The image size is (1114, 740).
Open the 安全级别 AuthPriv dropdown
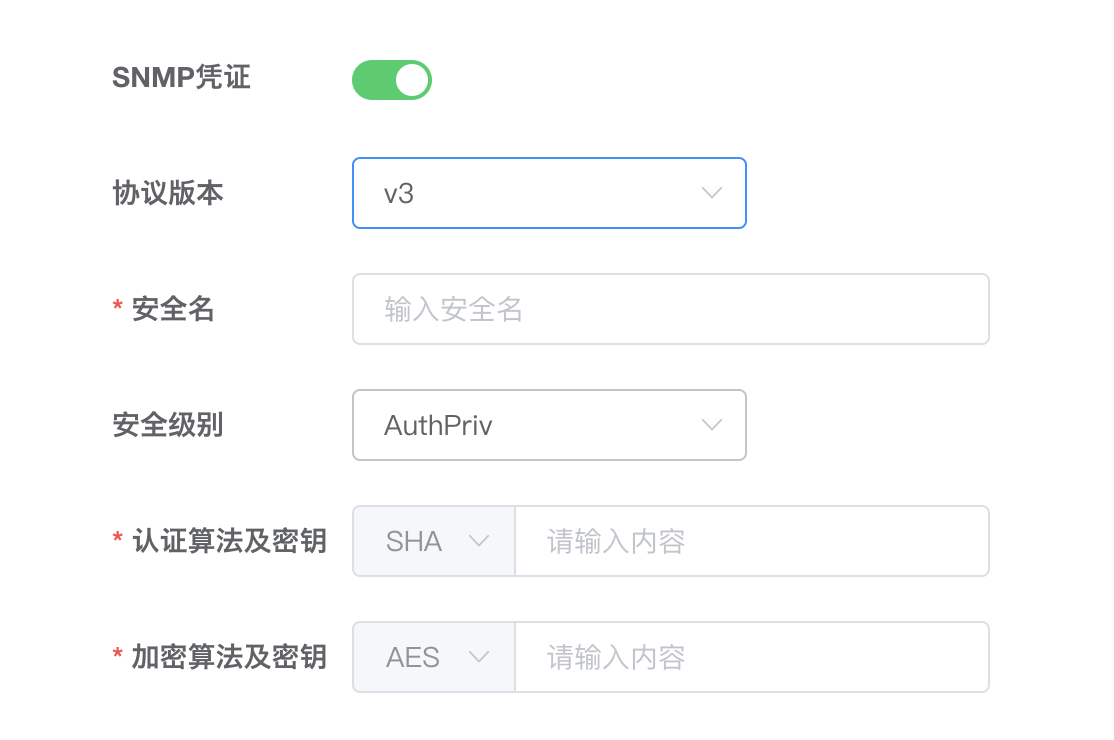(549, 425)
